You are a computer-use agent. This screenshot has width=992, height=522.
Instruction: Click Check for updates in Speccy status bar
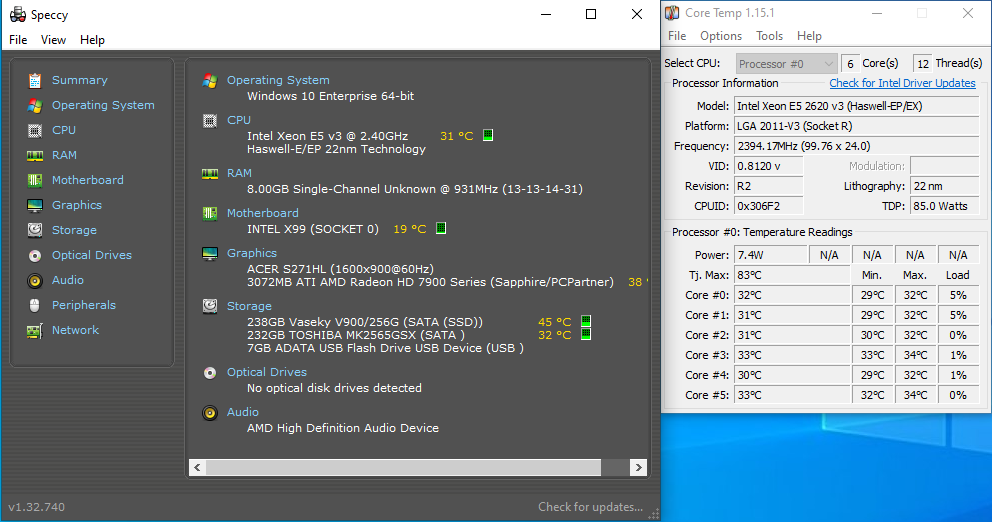[590, 507]
